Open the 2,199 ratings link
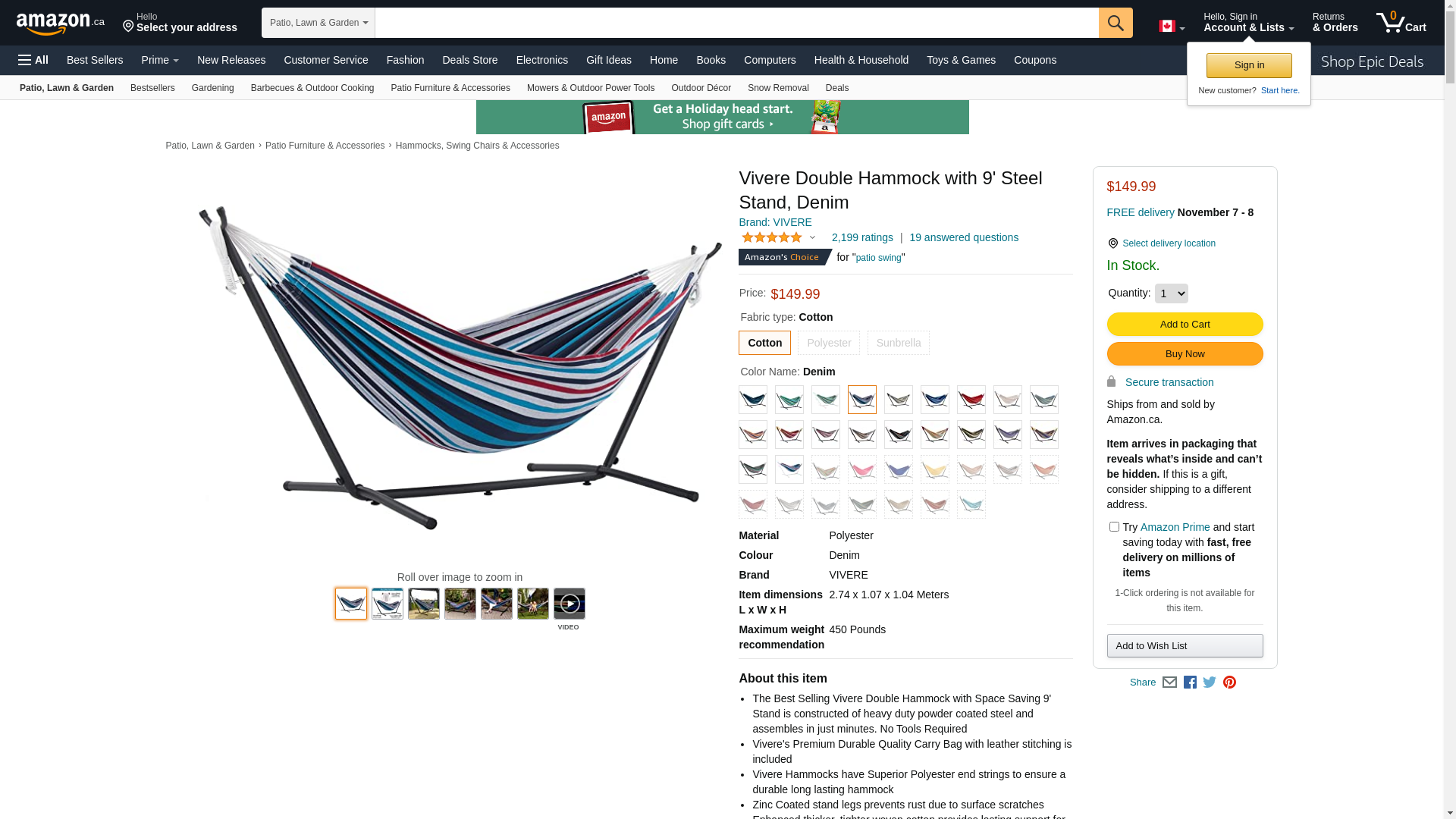This screenshot has width=1456, height=819. click(862, 237)
